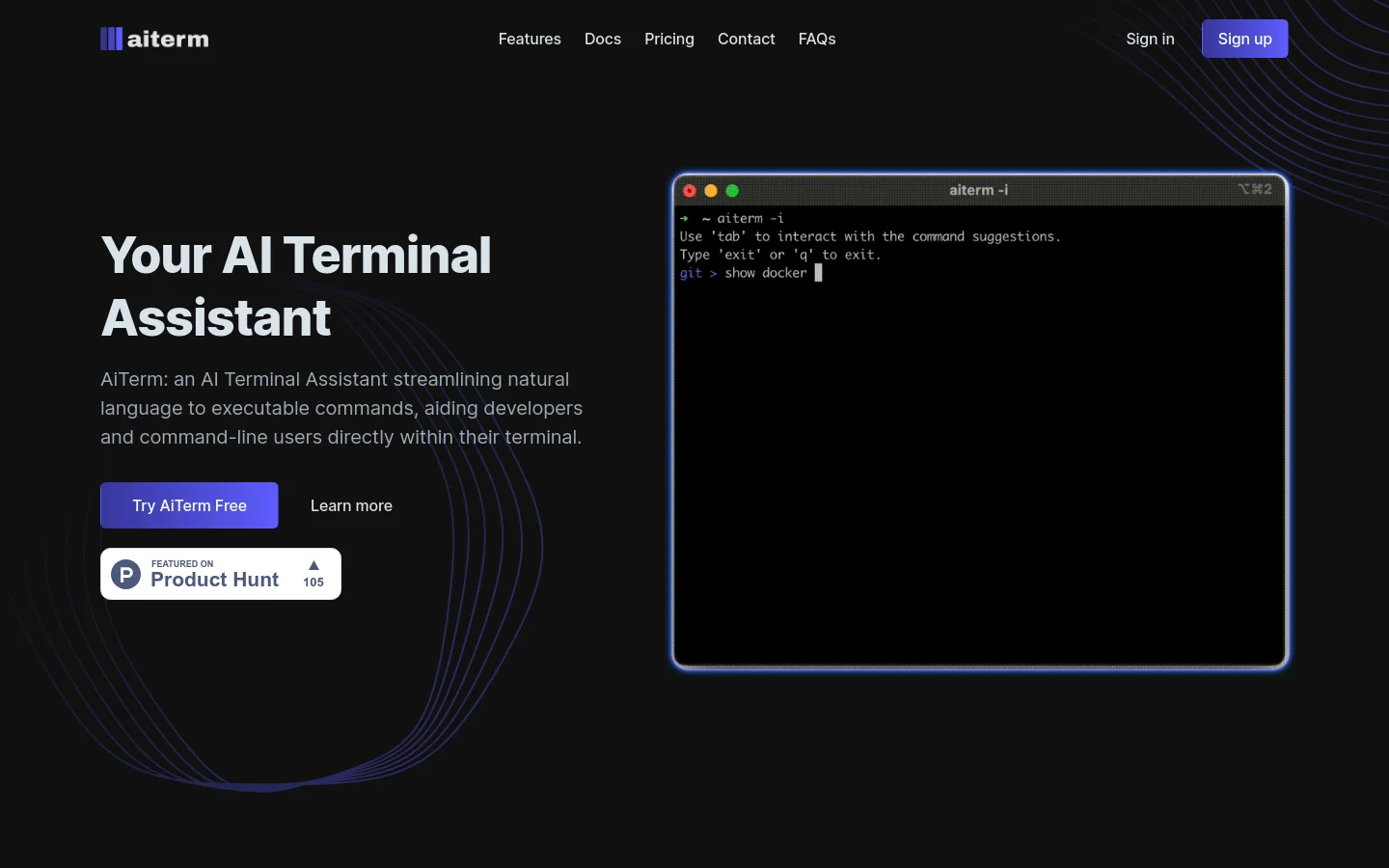Click the ⌥⌘2 shortcut badge in terminal titlebar
This screenshot has height=868, width=1389.
click(x=1255, y=189)
